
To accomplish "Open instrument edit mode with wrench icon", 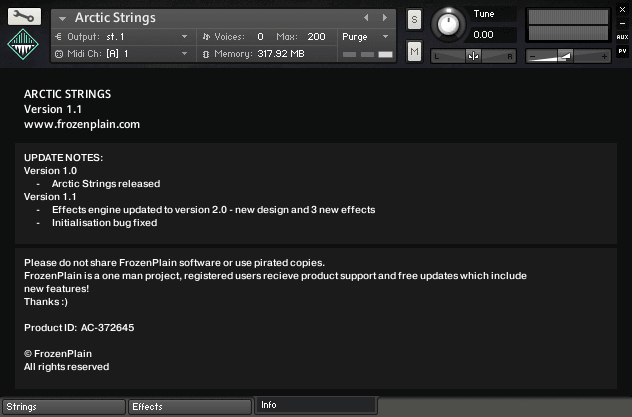I will [x=24, y=16].
